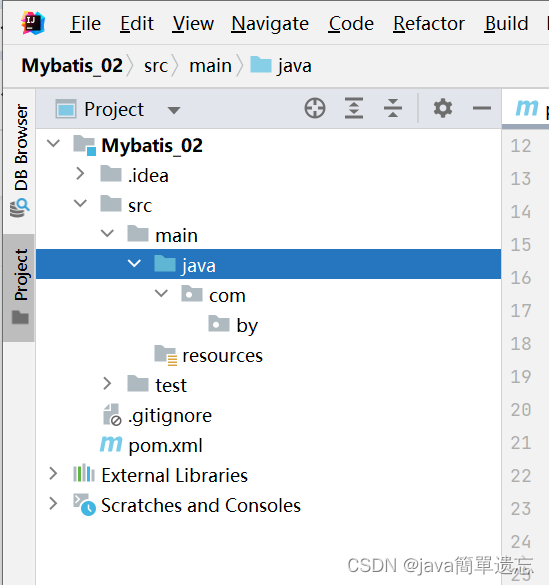Image resolution: width=549 pixels, height=585 pixels.
Task: Click the Maven m icon of pom.xml
Action: 111,444
